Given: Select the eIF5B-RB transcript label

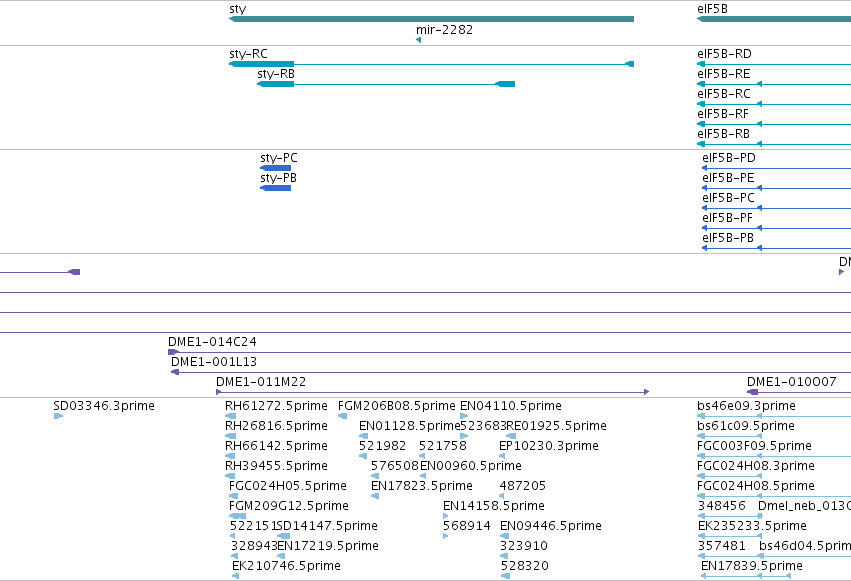Looking at the screenshot, I should (x=723, y=134).
